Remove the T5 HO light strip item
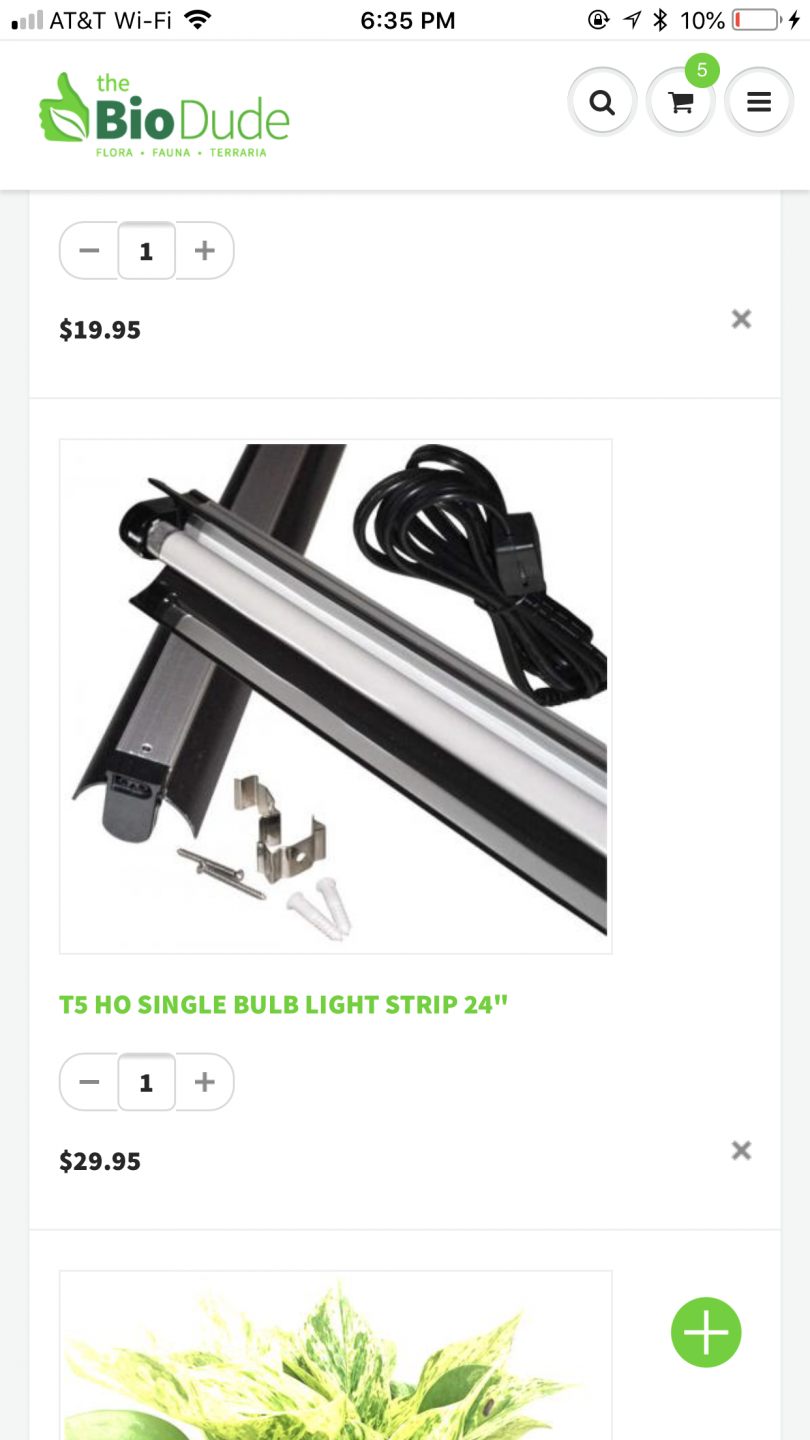810x1440 pixels. point(741,1150)
